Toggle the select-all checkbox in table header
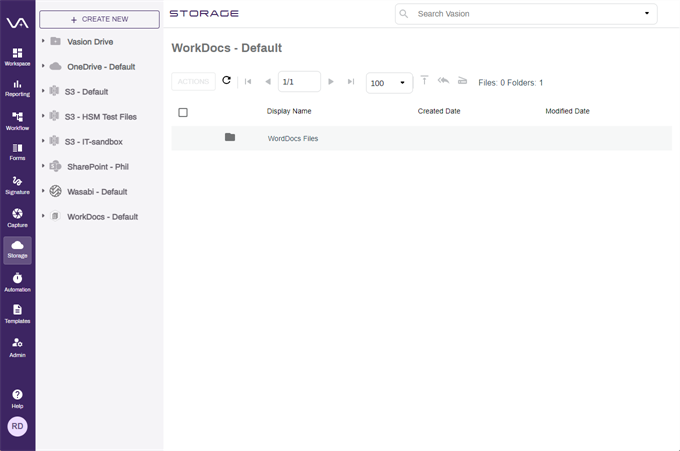This screenshot has width=680, height=451. pos(183,113)
